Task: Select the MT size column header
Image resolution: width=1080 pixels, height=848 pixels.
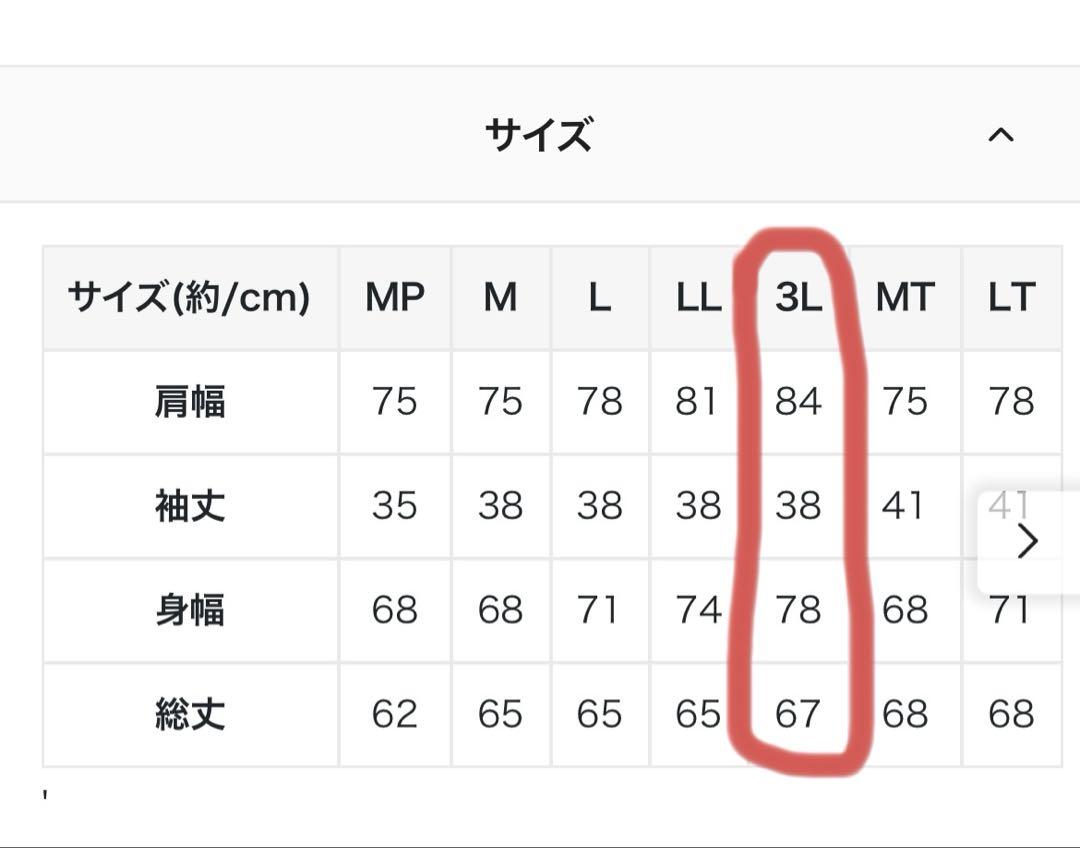Action: (x=905, y=298)
